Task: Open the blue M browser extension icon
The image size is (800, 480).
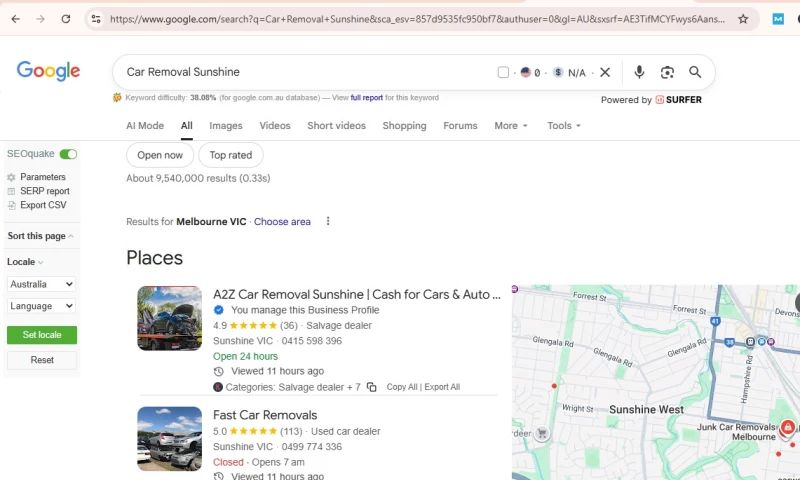Action: (x=778, y=19)
